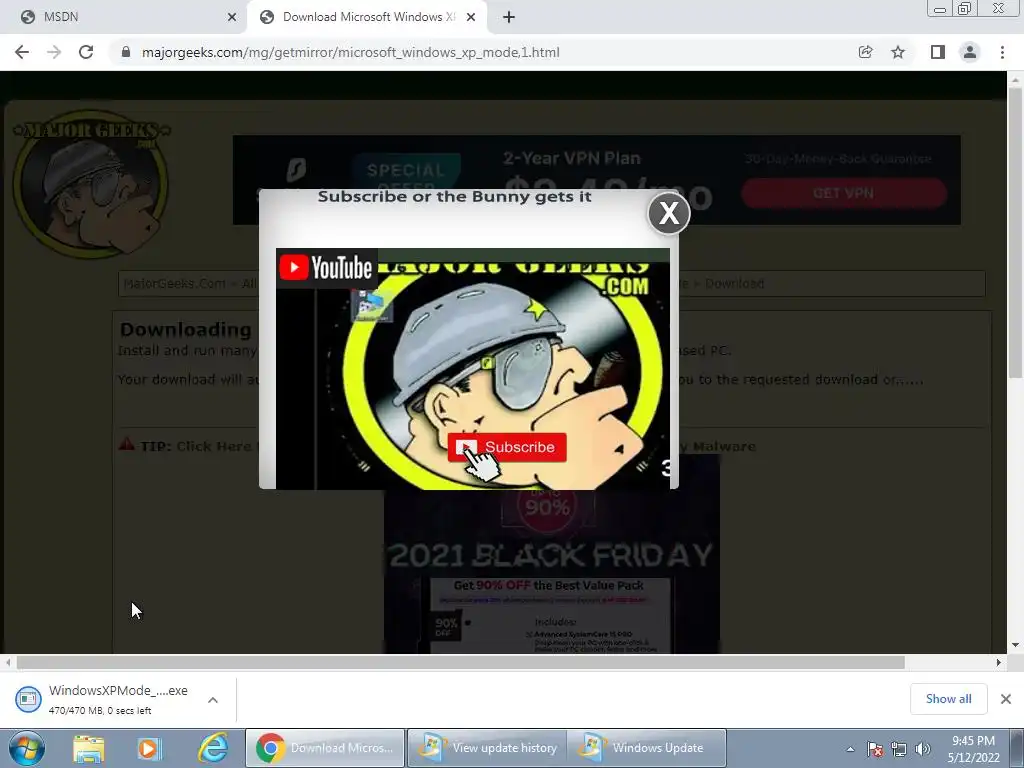
Task: Open the YouTube logo in the popup
Action: [x=327, y=268]
